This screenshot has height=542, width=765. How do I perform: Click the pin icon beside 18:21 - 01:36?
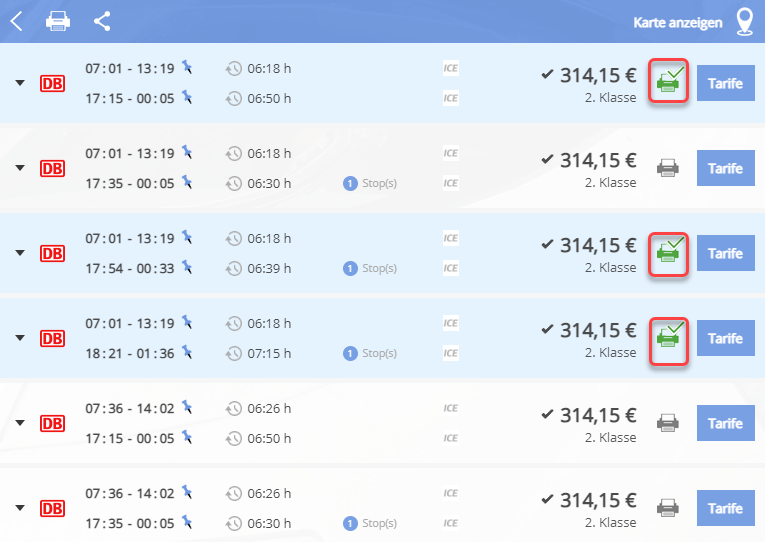[187, 352]
